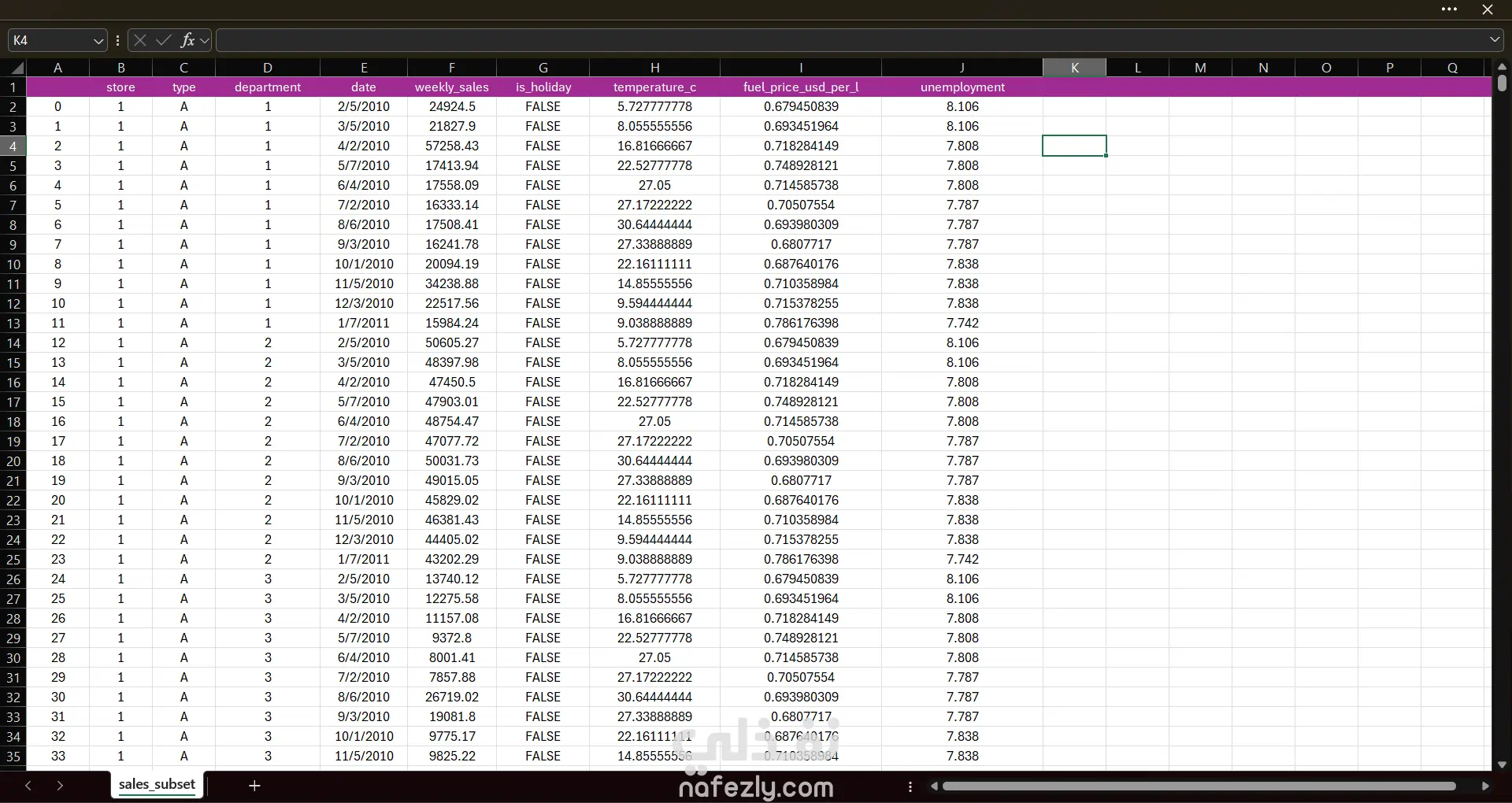Select row 4 header
The image size is (1512, 803).
pyautogui.click(x=13, y=146)
